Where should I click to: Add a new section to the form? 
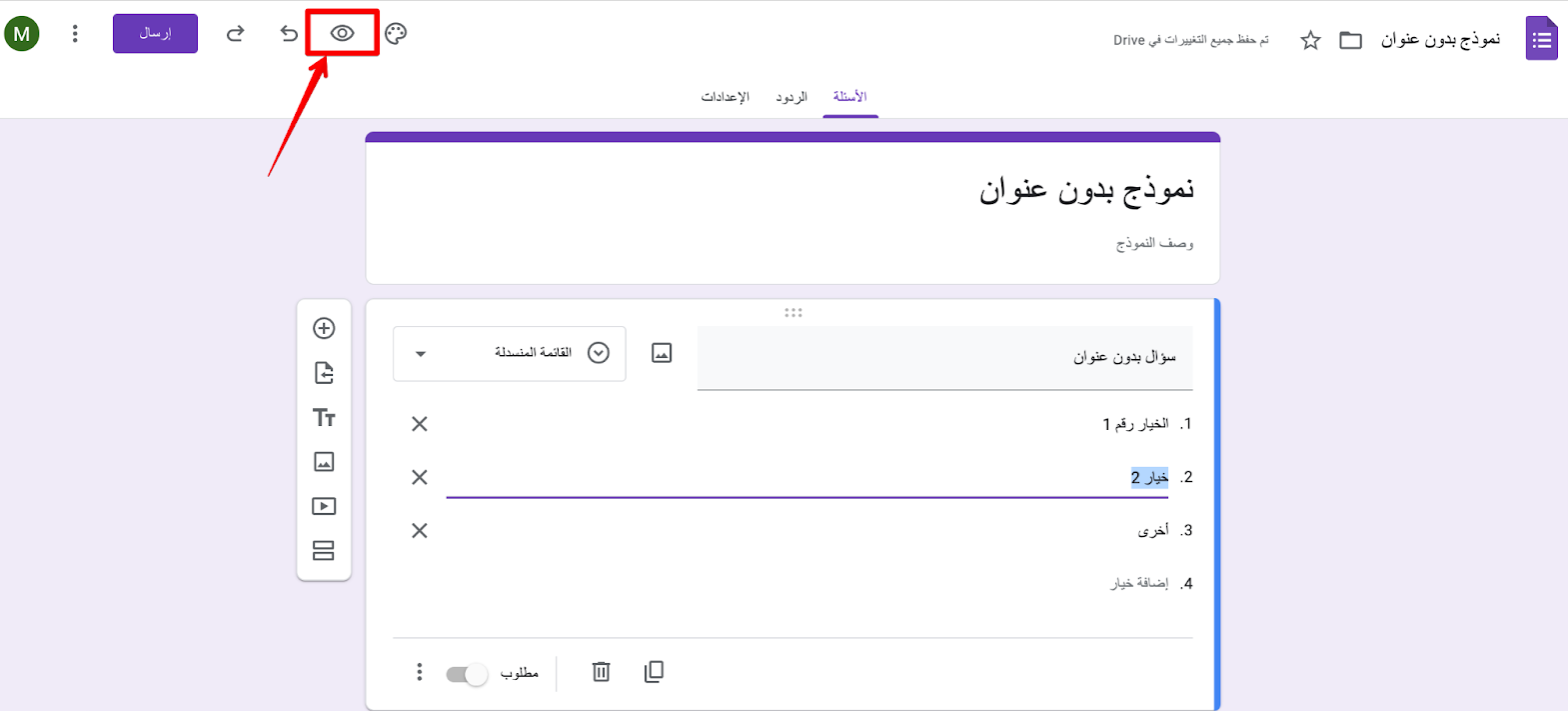[x=324, y=551]
